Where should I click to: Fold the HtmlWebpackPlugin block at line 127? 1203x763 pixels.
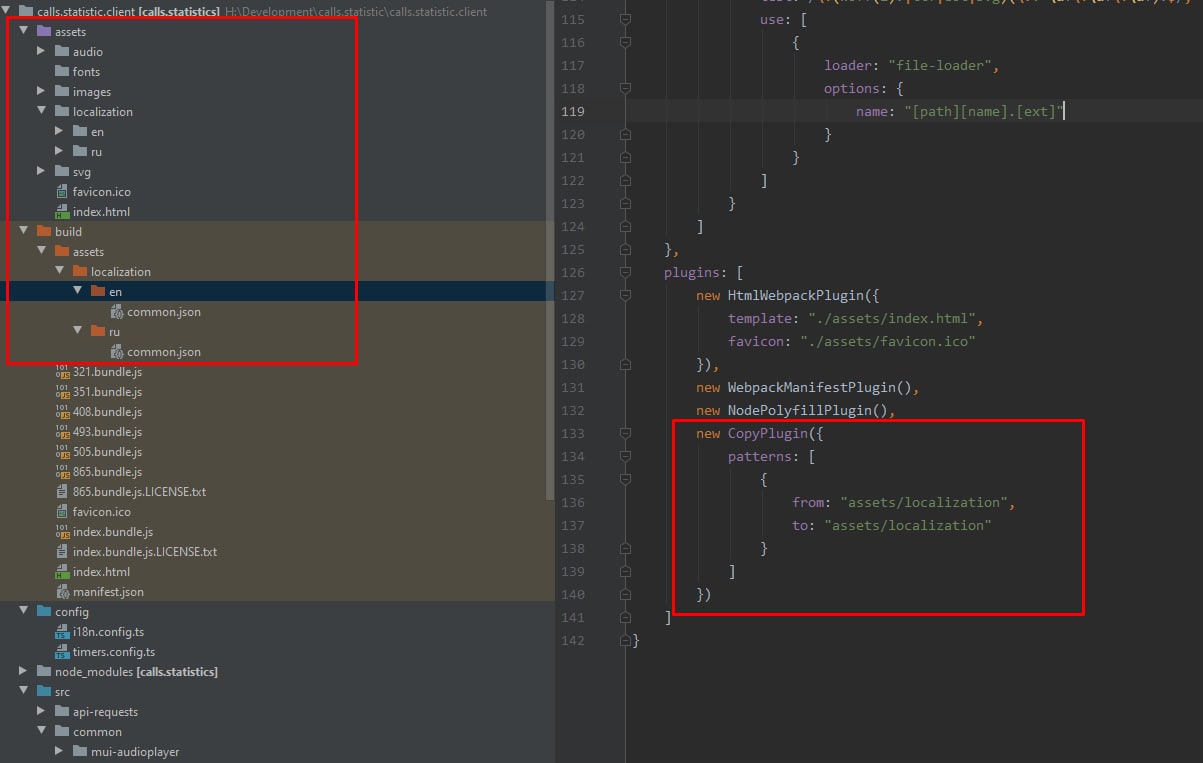coord(625,295)
